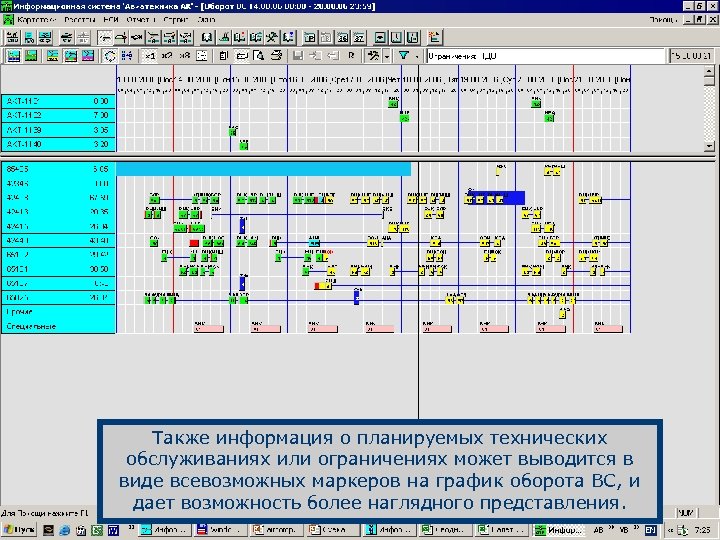
Task: Switch input language via the EN indicator
Action: (x=650, y=530)
